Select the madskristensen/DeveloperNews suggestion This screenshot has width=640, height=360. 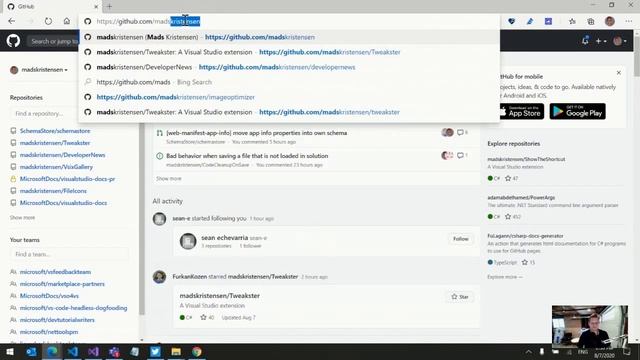(x=289, y=67)
